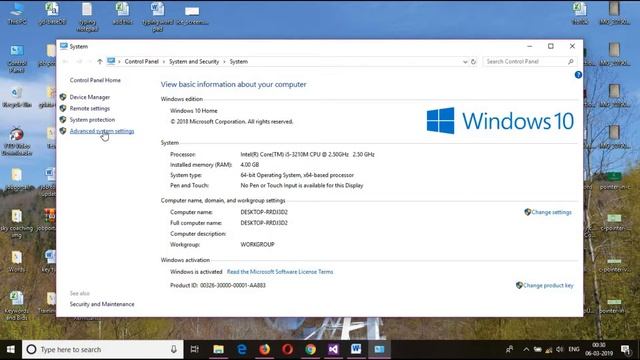The width and height of the screenshot is (640, 360).
Task: Select the This PC desktop icon
Action: (x=17, y=13)
